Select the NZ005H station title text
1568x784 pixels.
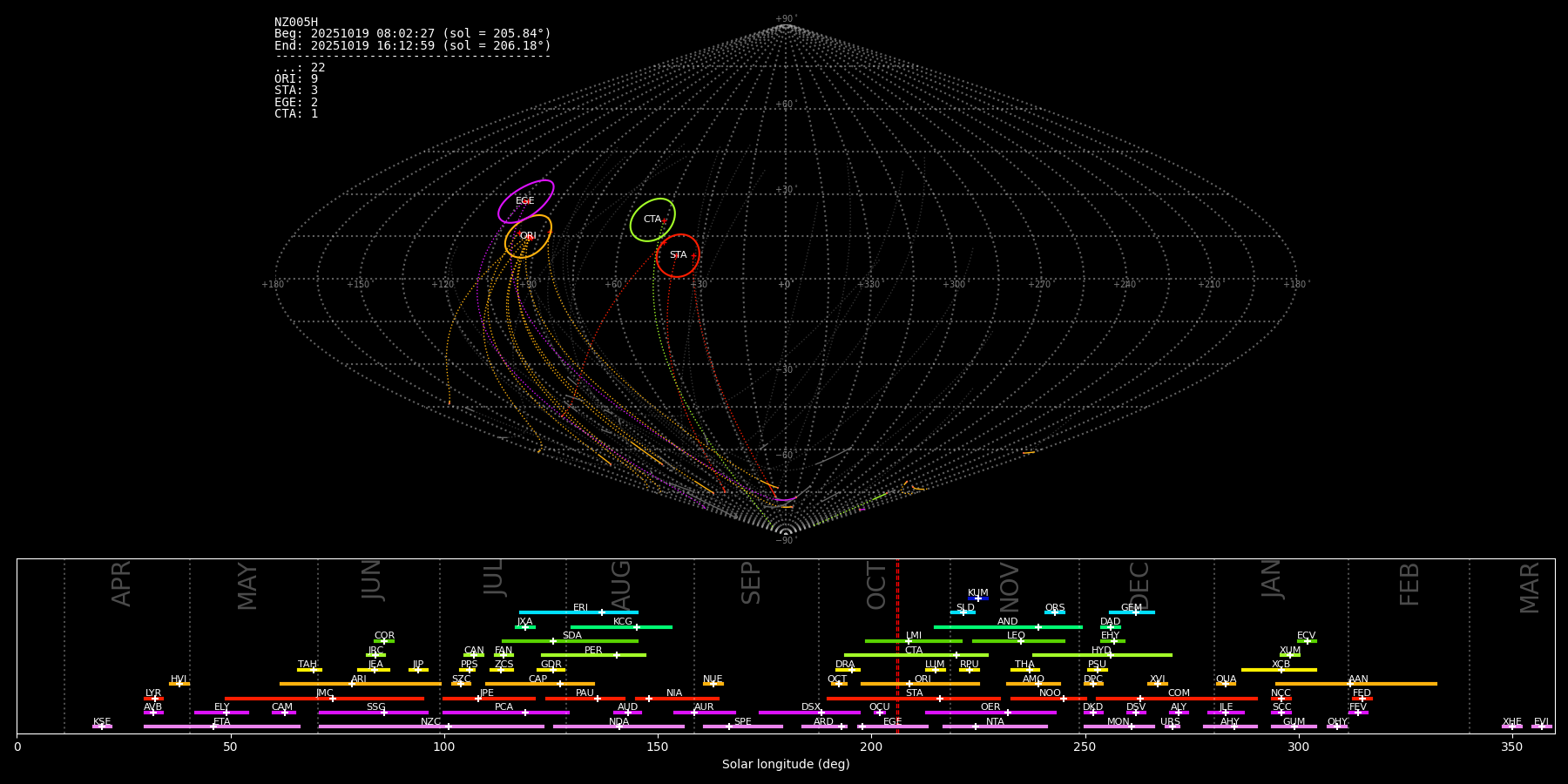(296, 23)
